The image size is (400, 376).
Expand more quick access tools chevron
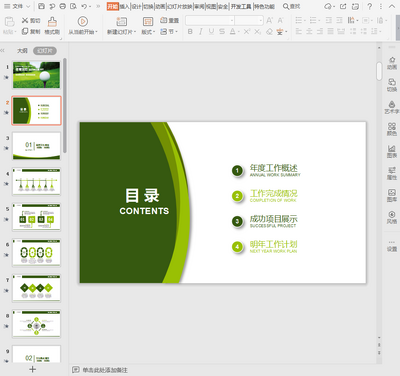click(x=98, y=6)
